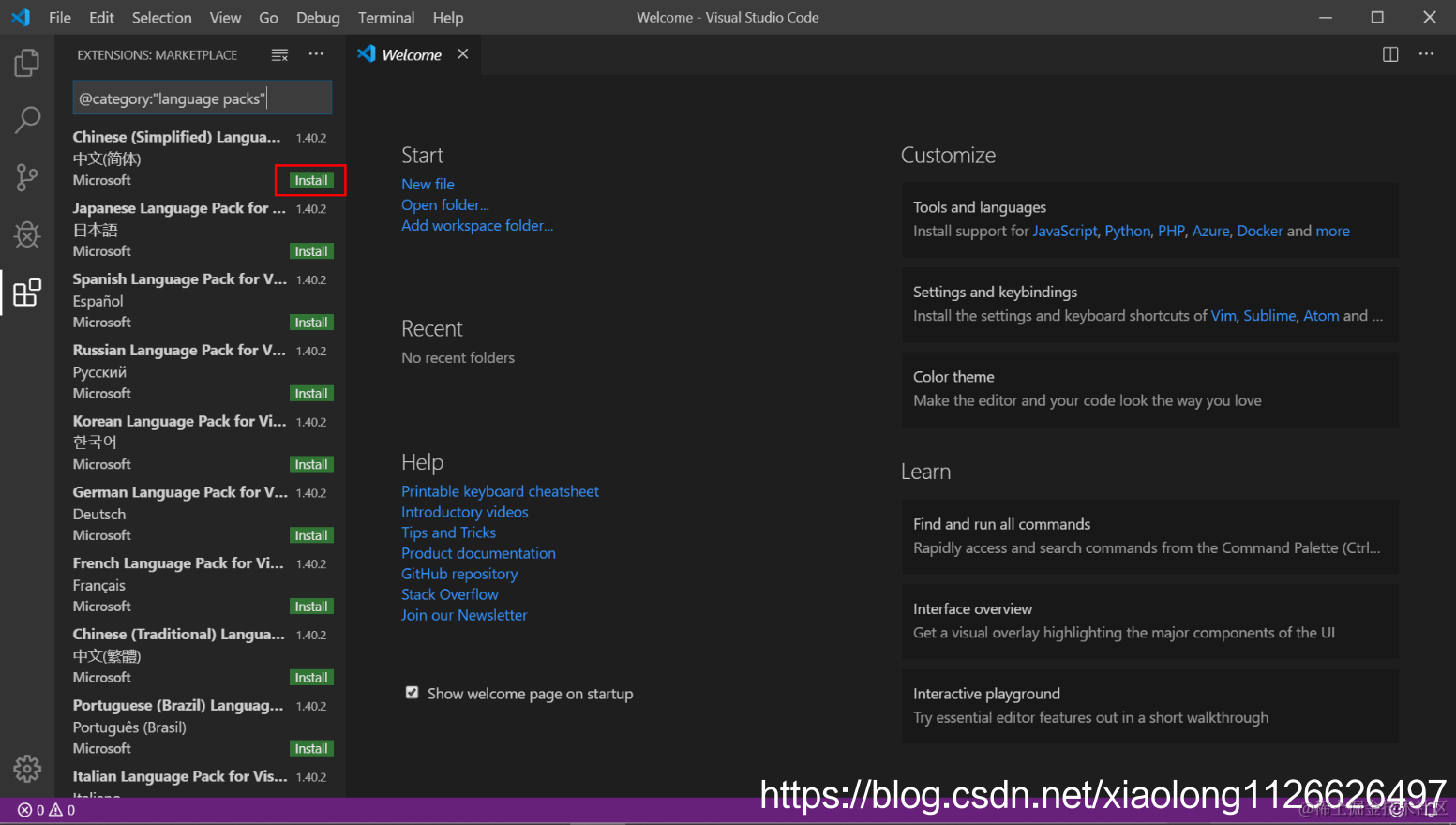
Task: Install Chinese (Simplified) language pack
Action: click(311, 180)
